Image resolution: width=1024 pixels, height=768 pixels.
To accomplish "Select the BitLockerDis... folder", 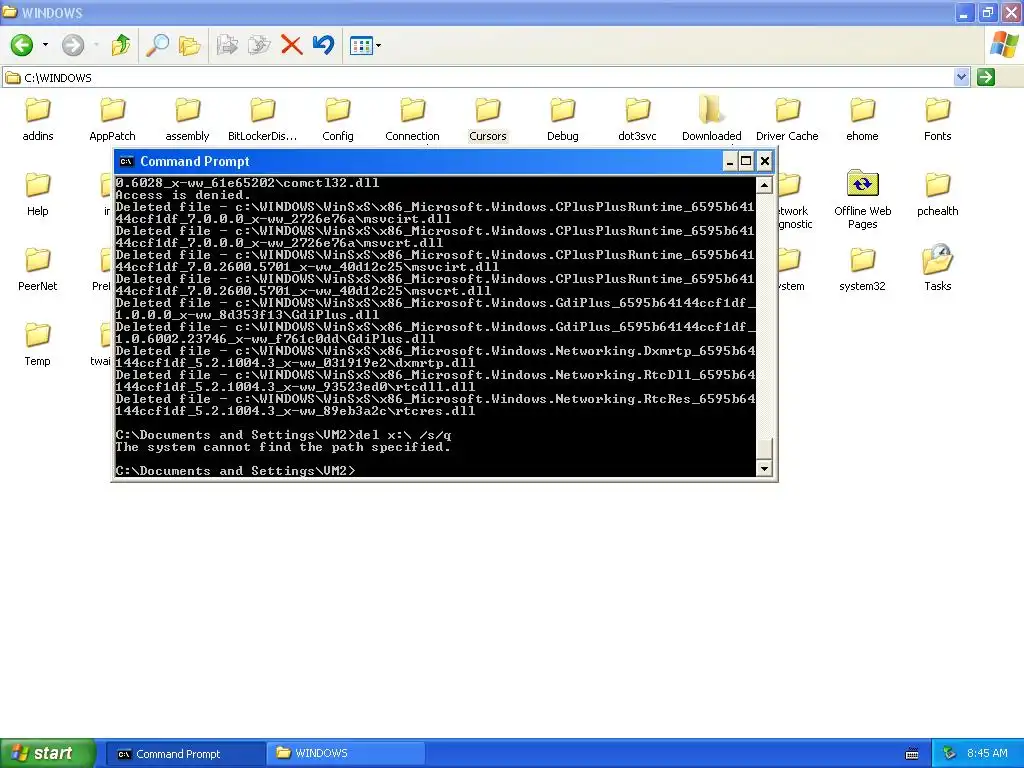I will pyautogui.click(x=263, y=120).
